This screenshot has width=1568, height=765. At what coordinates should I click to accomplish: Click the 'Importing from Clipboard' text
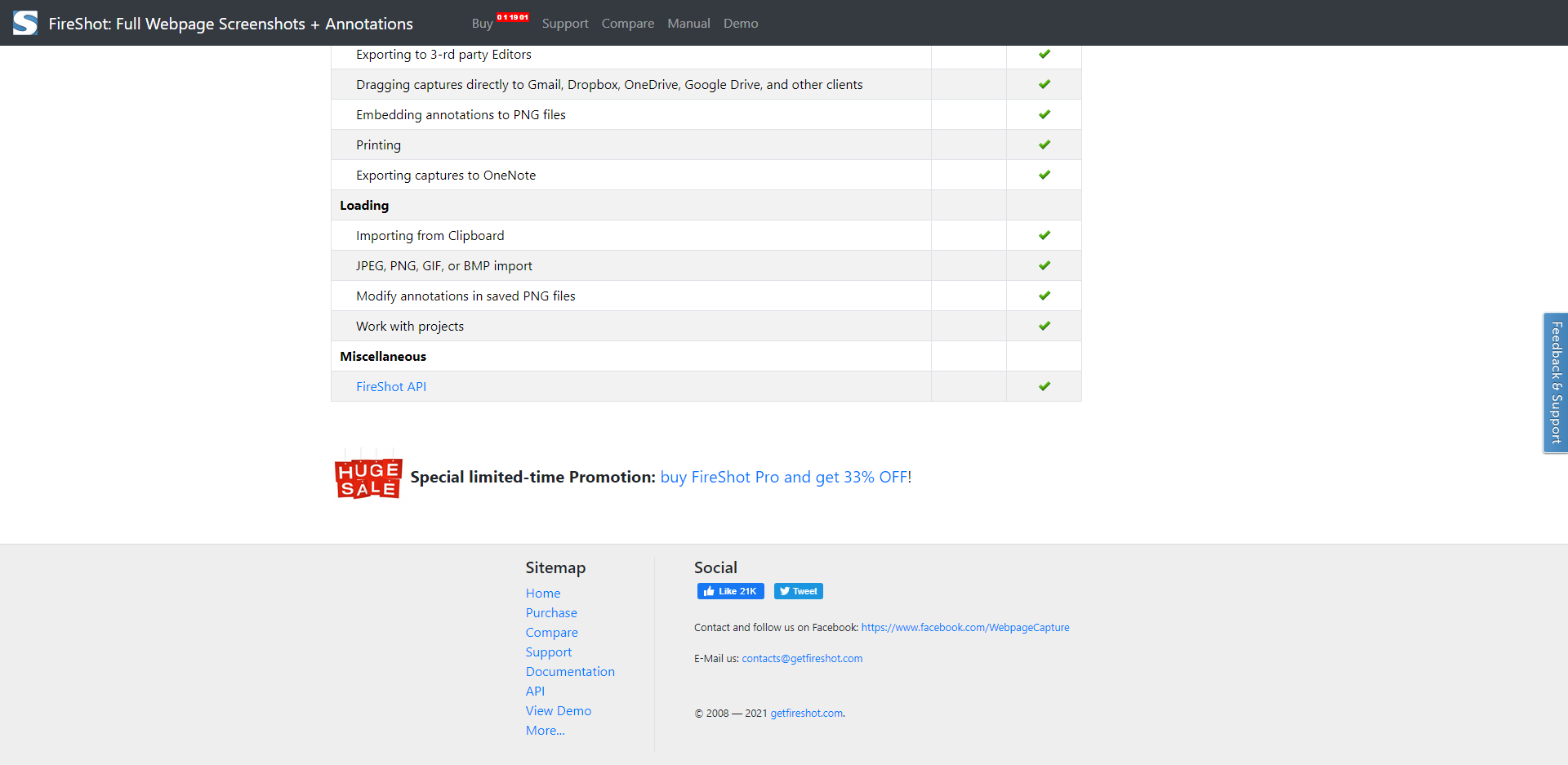click(430, 236)
